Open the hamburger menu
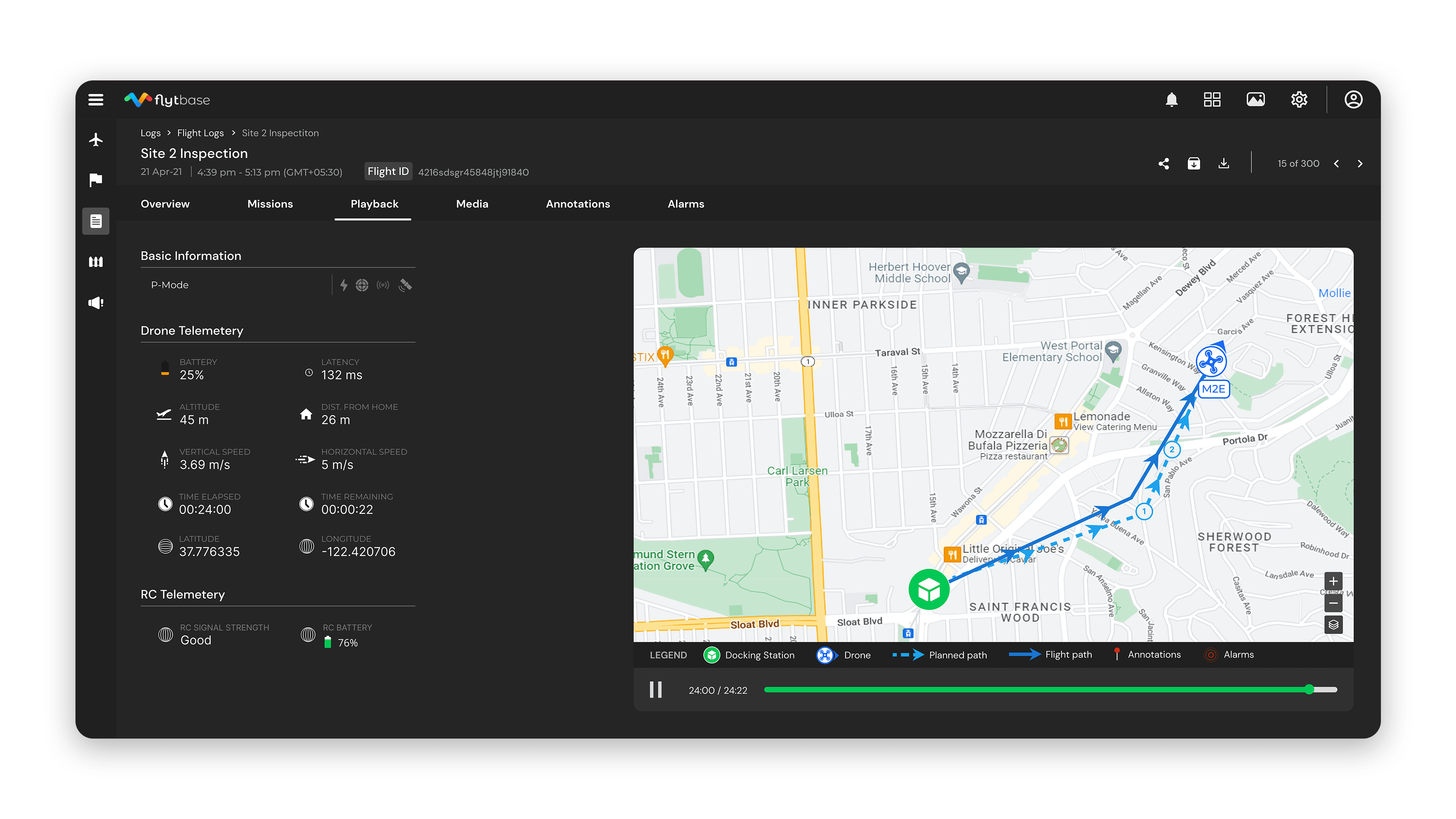The image size is (1456, 819). 96,99
